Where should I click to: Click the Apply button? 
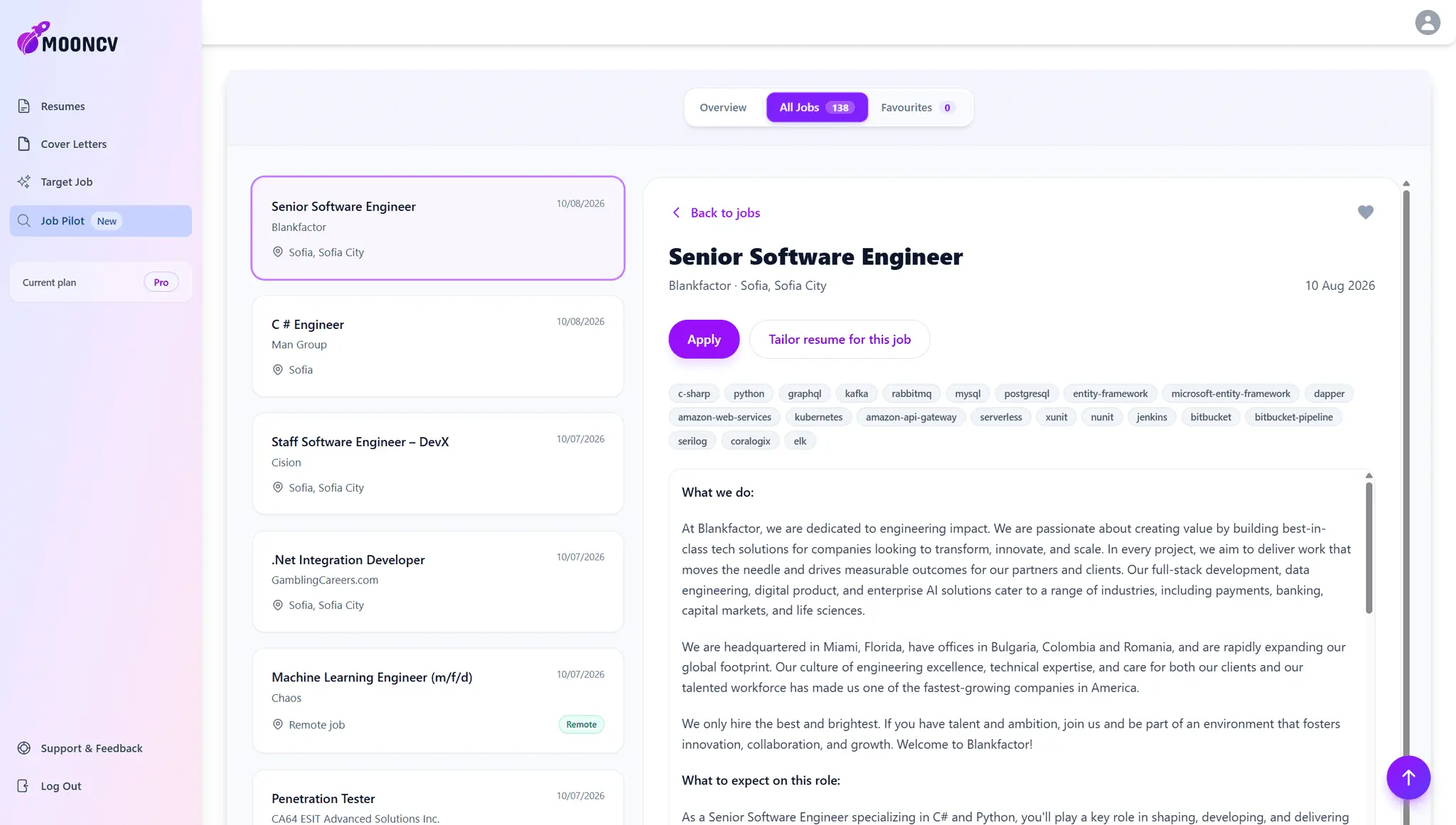coord(704,339)
